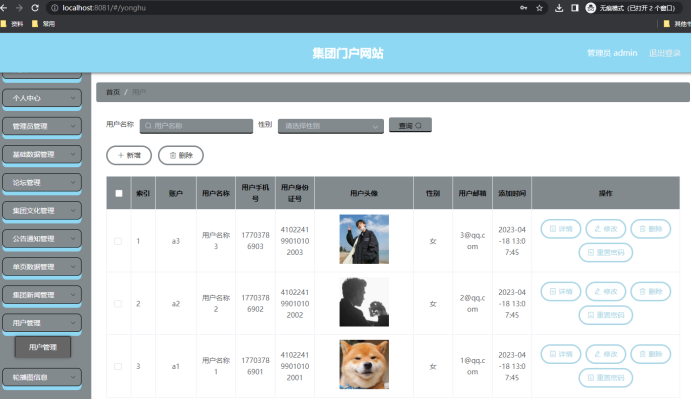
Task: Expand 集团新闻管理 sidebar menu
Action: click(x=42, y=295)
